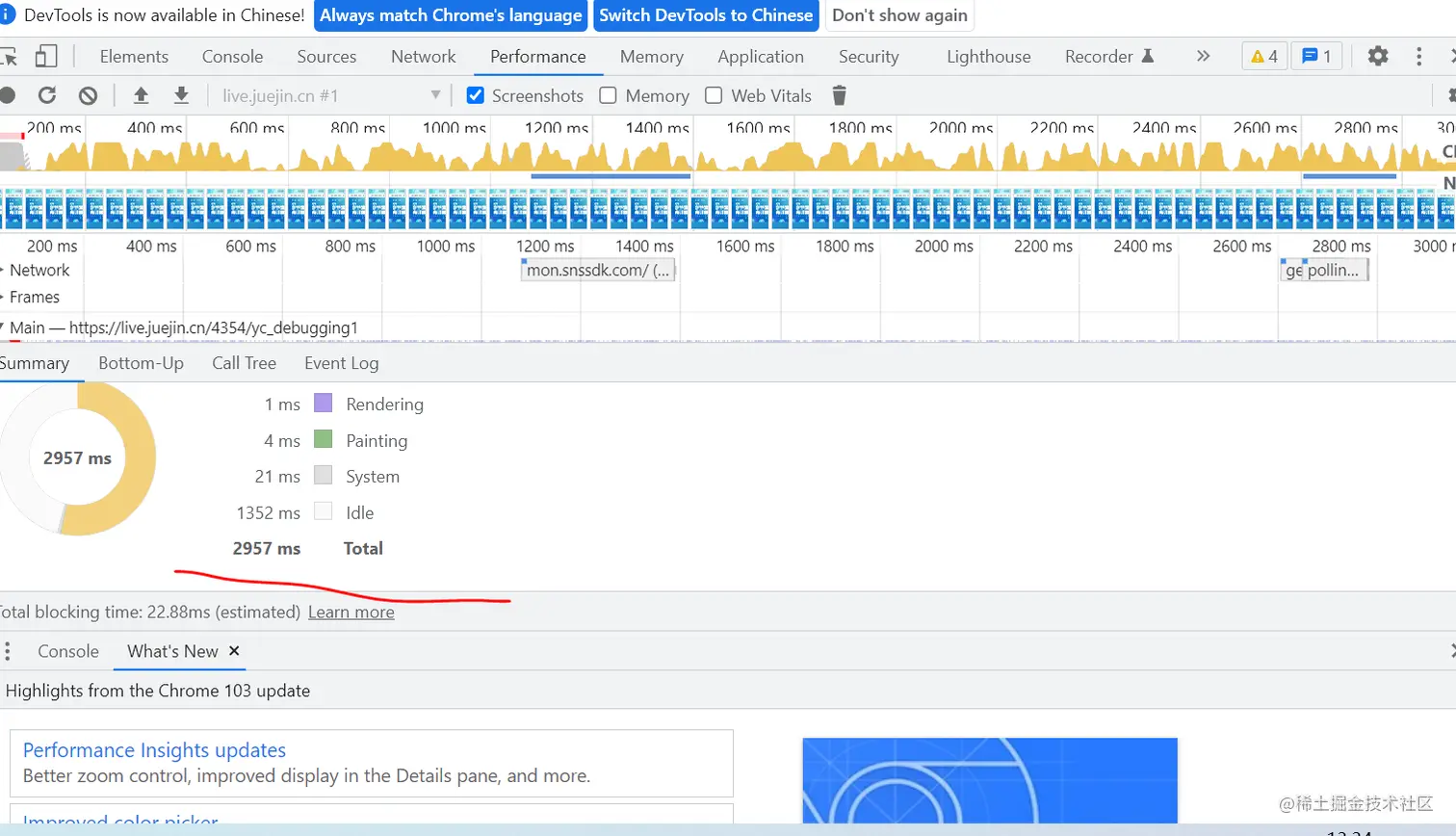Click the trash can collect garbage icon
Screen dimensions: 1456x836
coord(839,95)
